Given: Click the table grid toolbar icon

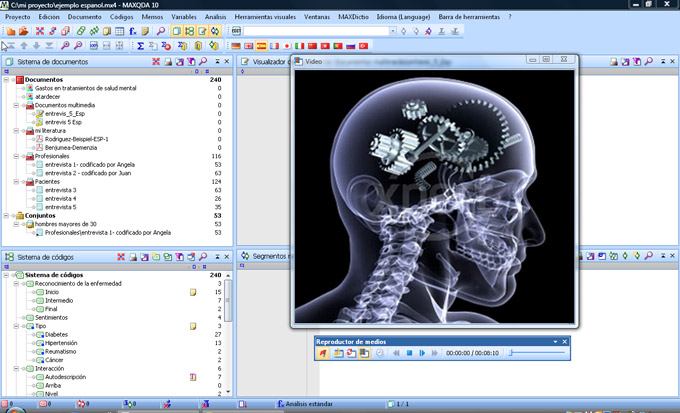Looking at the screenshot, I should pyautogui.click(x=120, y=31).
